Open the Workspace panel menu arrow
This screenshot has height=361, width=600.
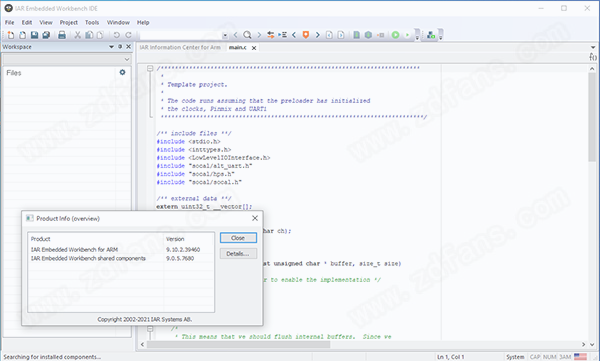[x=111, y=47]
